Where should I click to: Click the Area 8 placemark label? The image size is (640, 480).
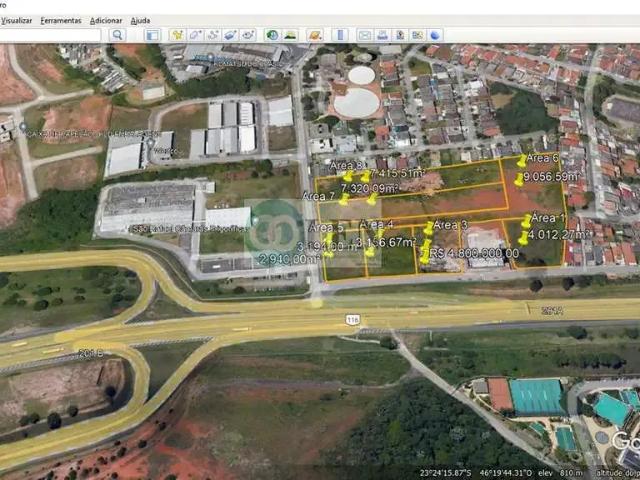[x=346, y=165]
